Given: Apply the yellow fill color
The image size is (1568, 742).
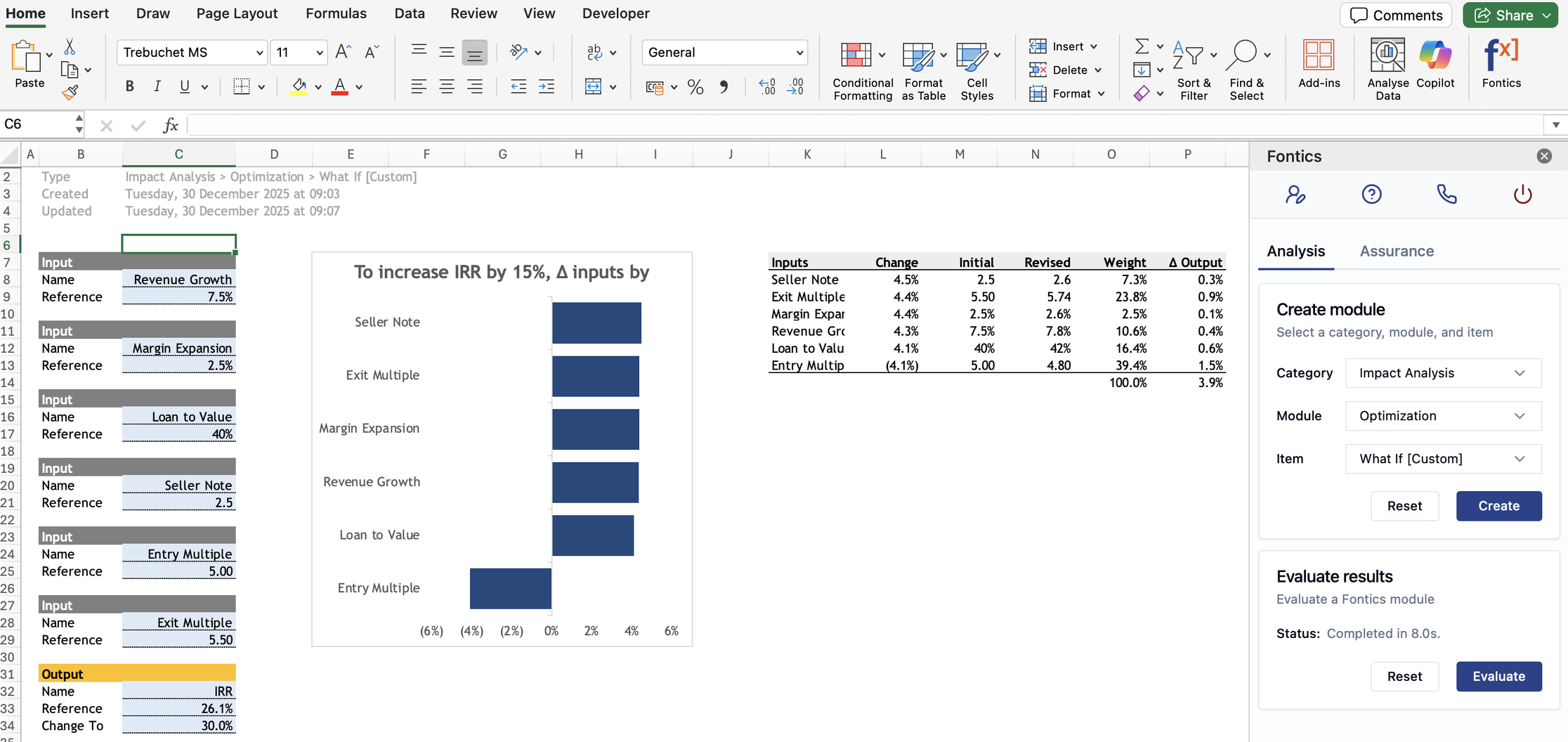Looking at the screenshot, I should pyautogui.click(x=299, y=86).
